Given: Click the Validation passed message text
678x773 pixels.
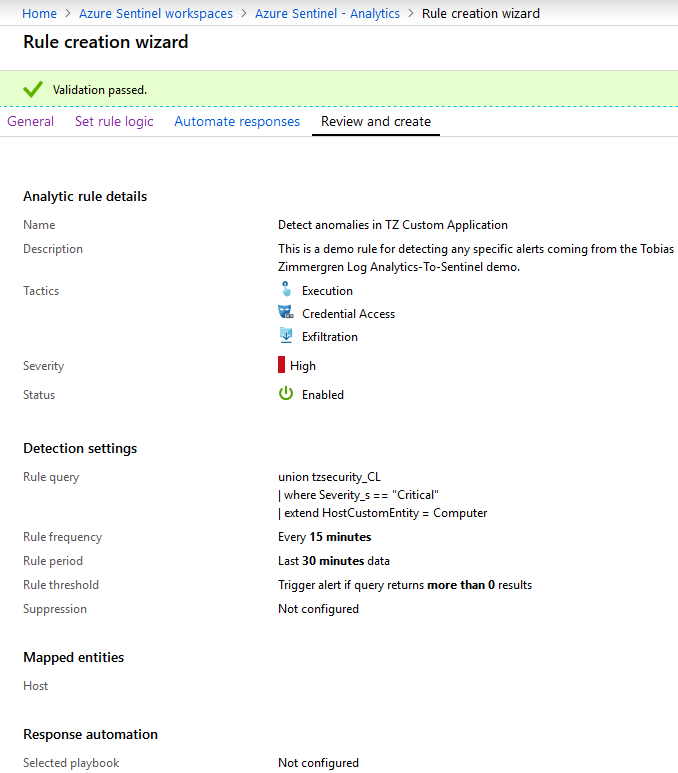Looking at the screenshot, I should (100, 90).
